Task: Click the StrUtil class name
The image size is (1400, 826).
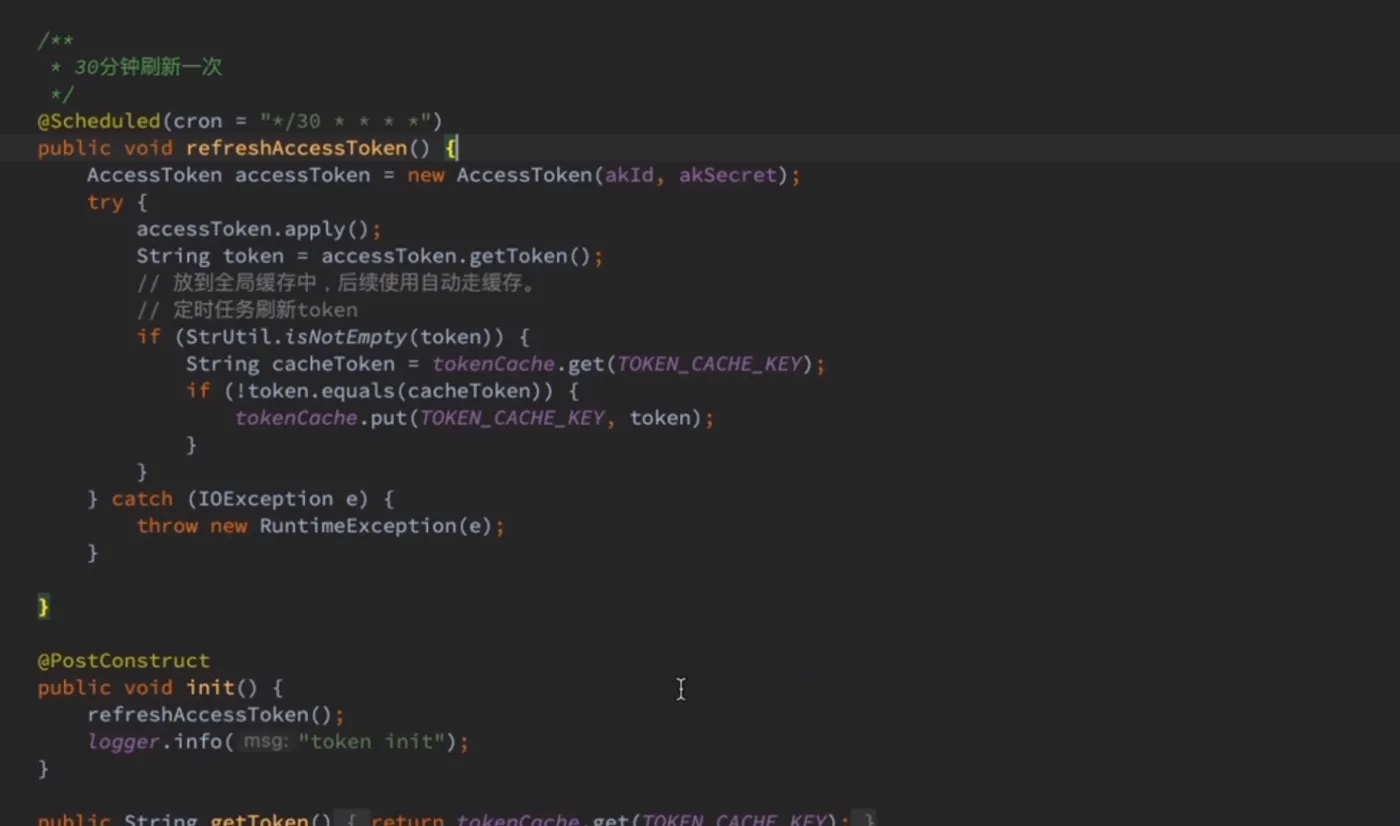Action: point(229,337)
